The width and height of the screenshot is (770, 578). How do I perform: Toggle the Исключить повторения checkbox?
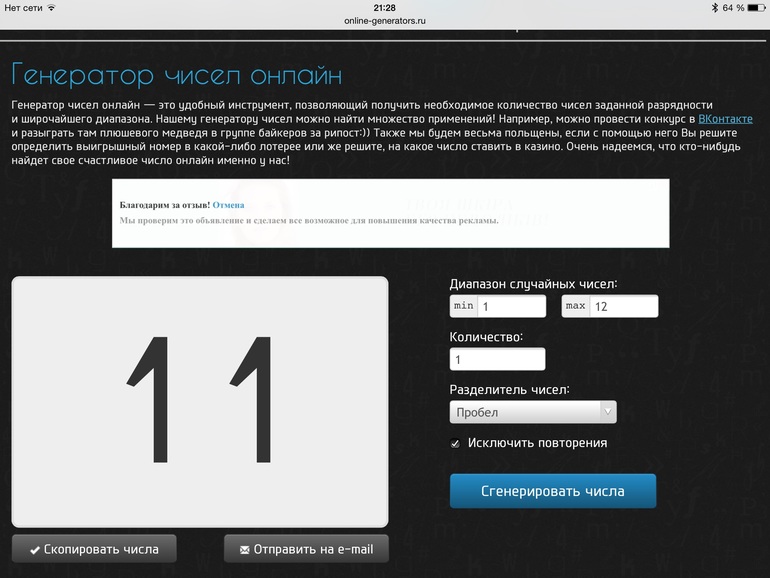click(x=456, y=443)
